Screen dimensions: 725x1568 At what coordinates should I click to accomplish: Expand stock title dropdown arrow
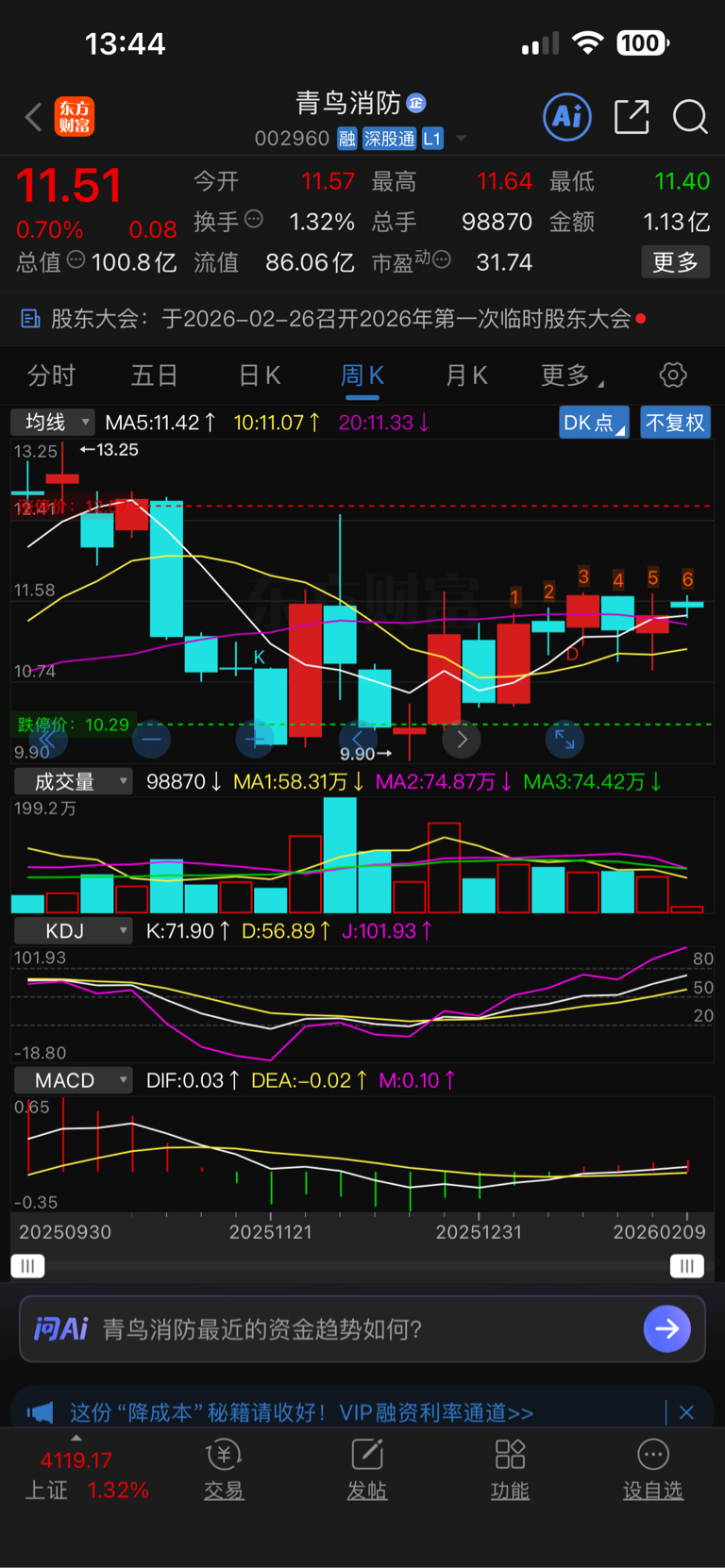pyautogui.click(x=462, y=139)
